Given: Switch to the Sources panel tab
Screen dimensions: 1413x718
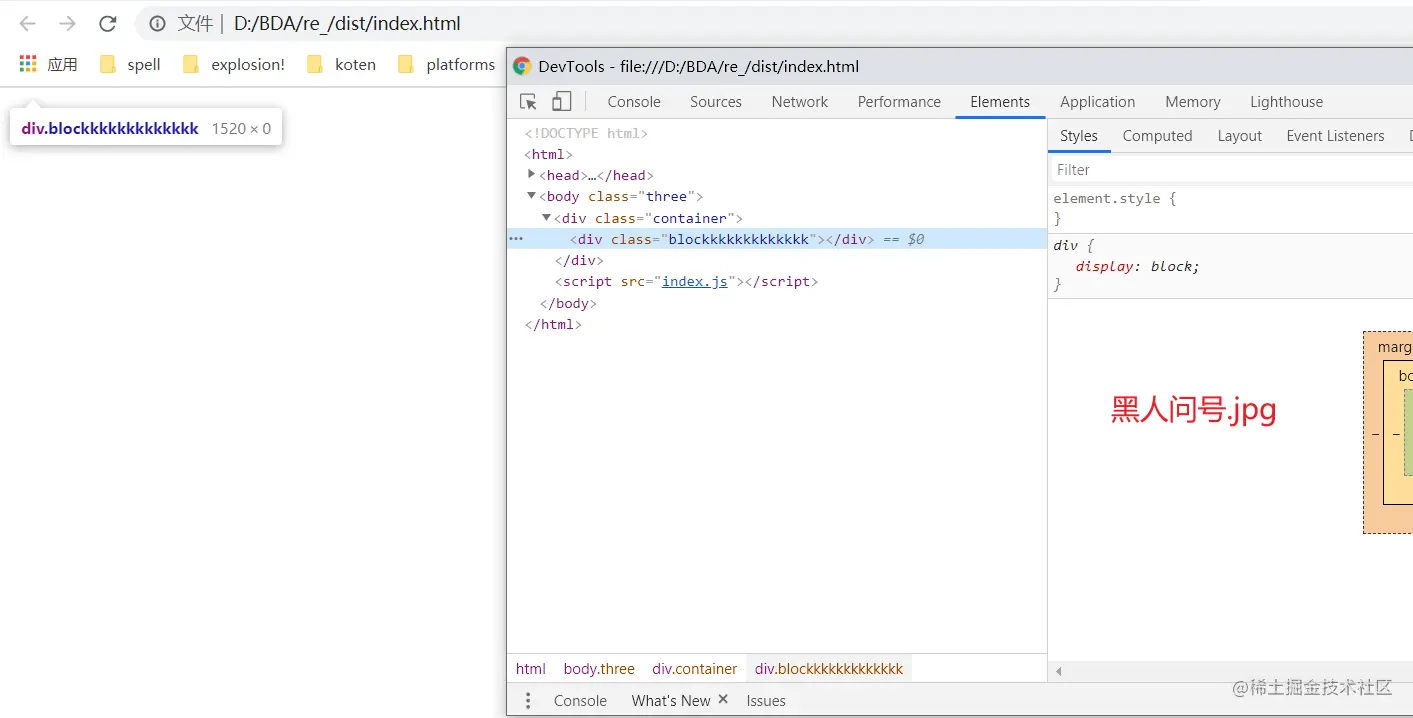Looking at the screenshot, I should (x=716, y=102).
